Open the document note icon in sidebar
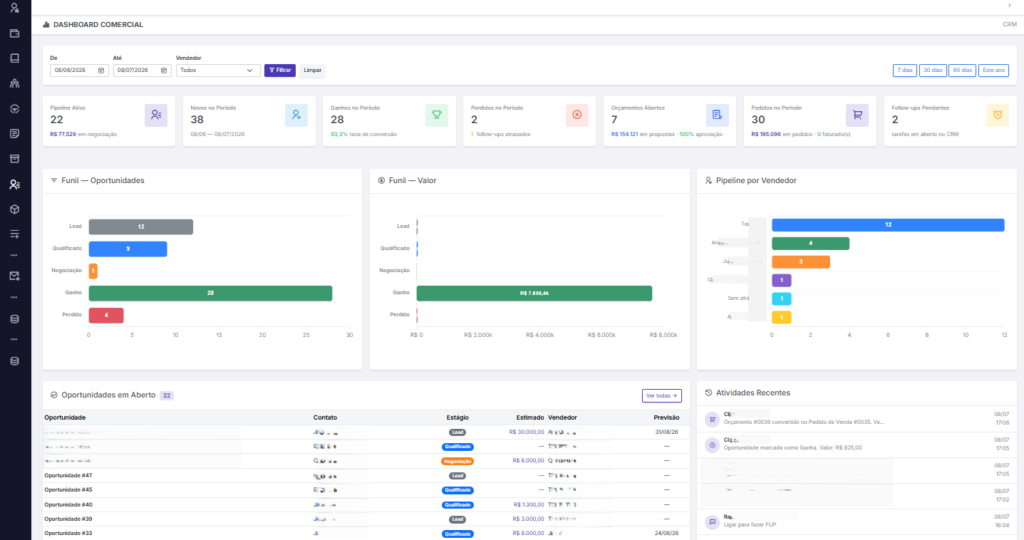The image size is (1024, 540). [x=14, y=134]
